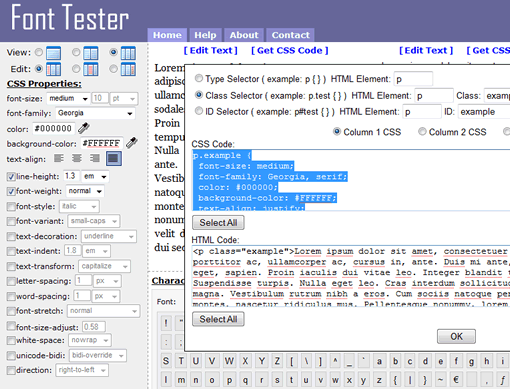
Task: Click the first column Edit Text link
Action: (210, 50)
